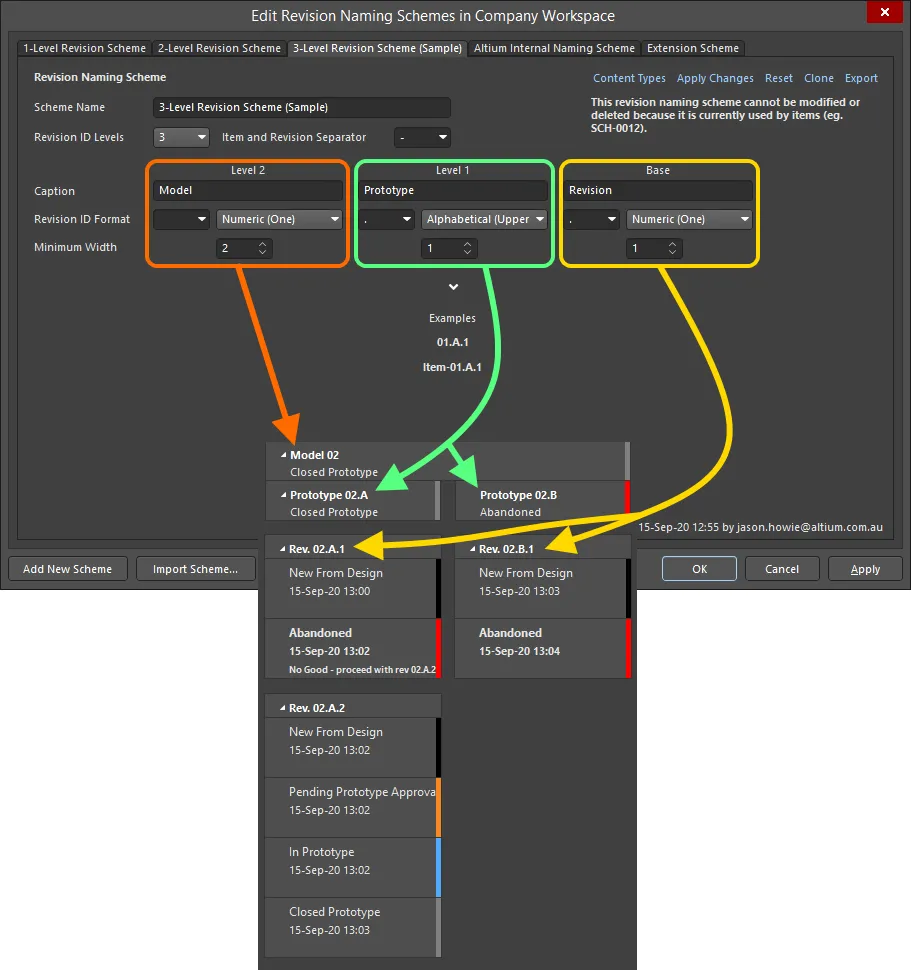The image size is (911, 970).
Task: Click the Export link
Action: tap(860, 78)
